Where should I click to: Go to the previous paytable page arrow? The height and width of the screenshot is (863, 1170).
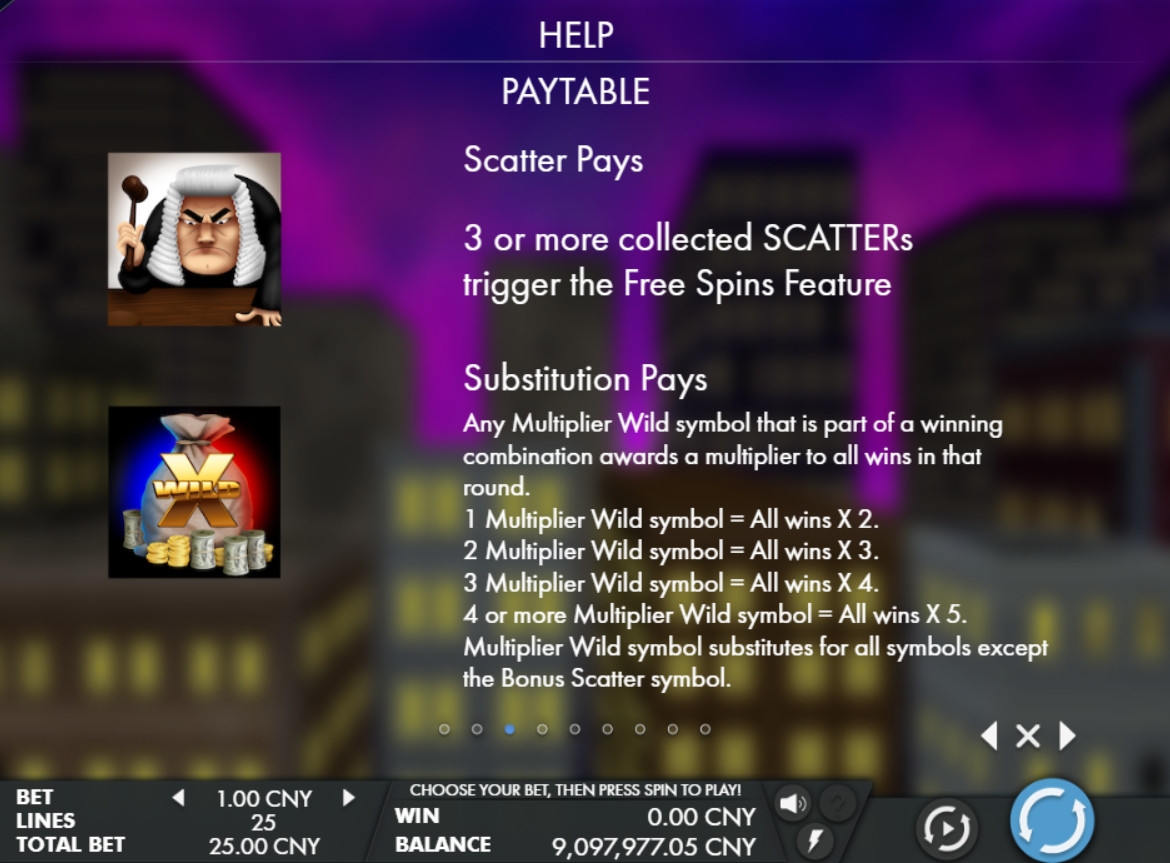pyautogui.click(x=989, y=735)
